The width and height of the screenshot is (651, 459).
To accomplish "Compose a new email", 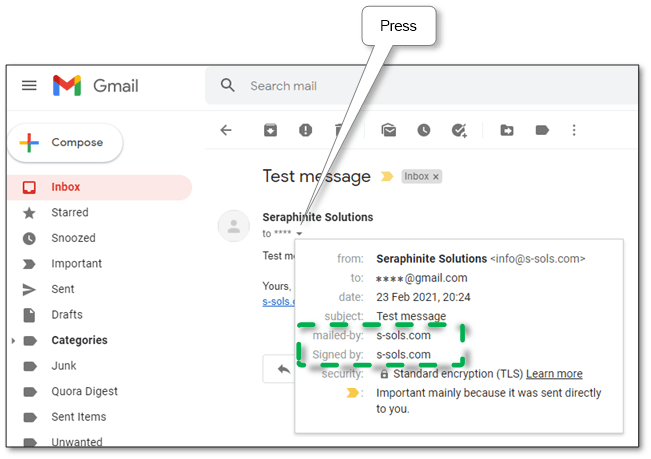I will (65, 143).
